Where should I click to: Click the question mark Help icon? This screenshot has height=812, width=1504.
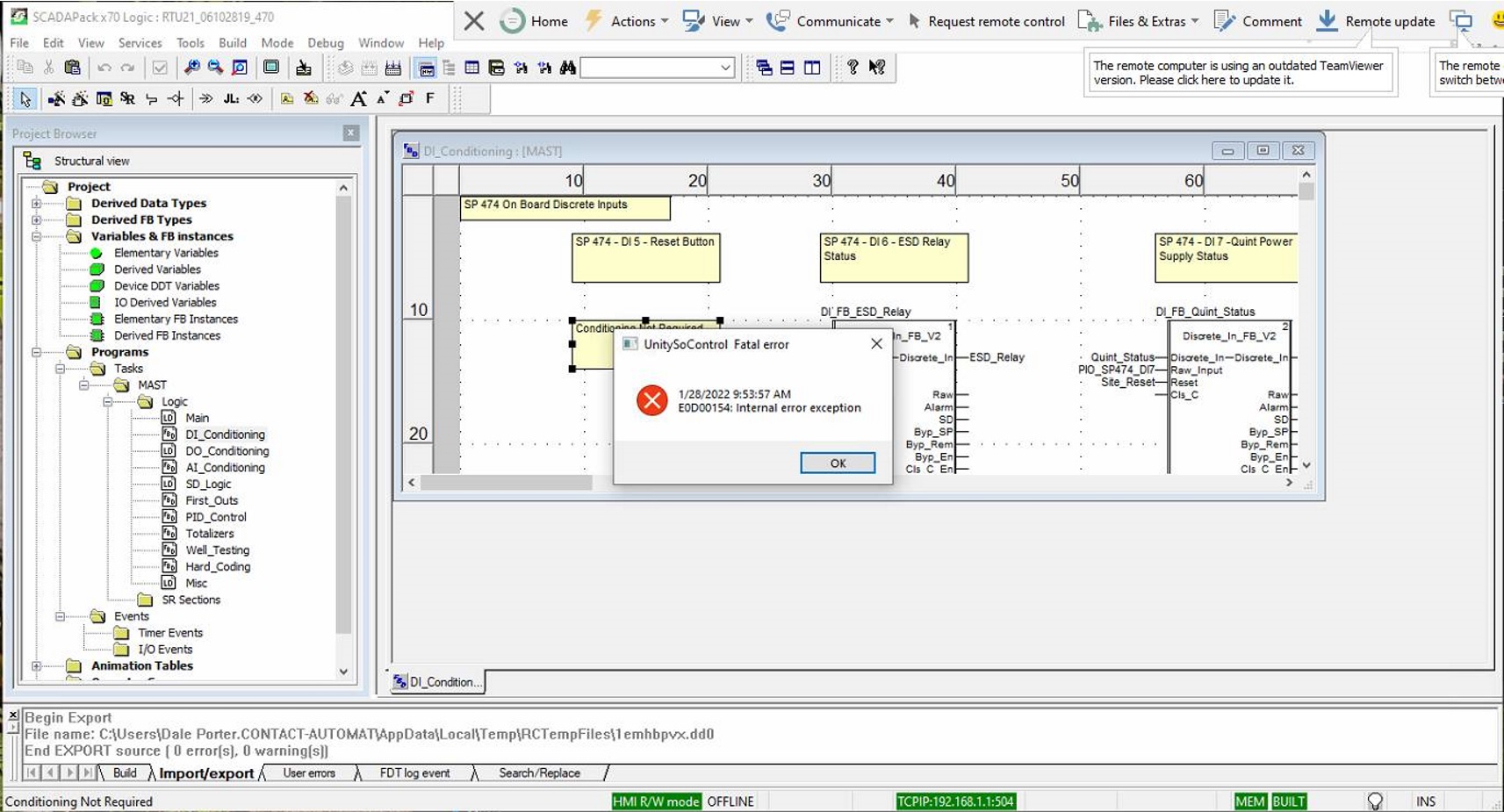tap(853, 68)
